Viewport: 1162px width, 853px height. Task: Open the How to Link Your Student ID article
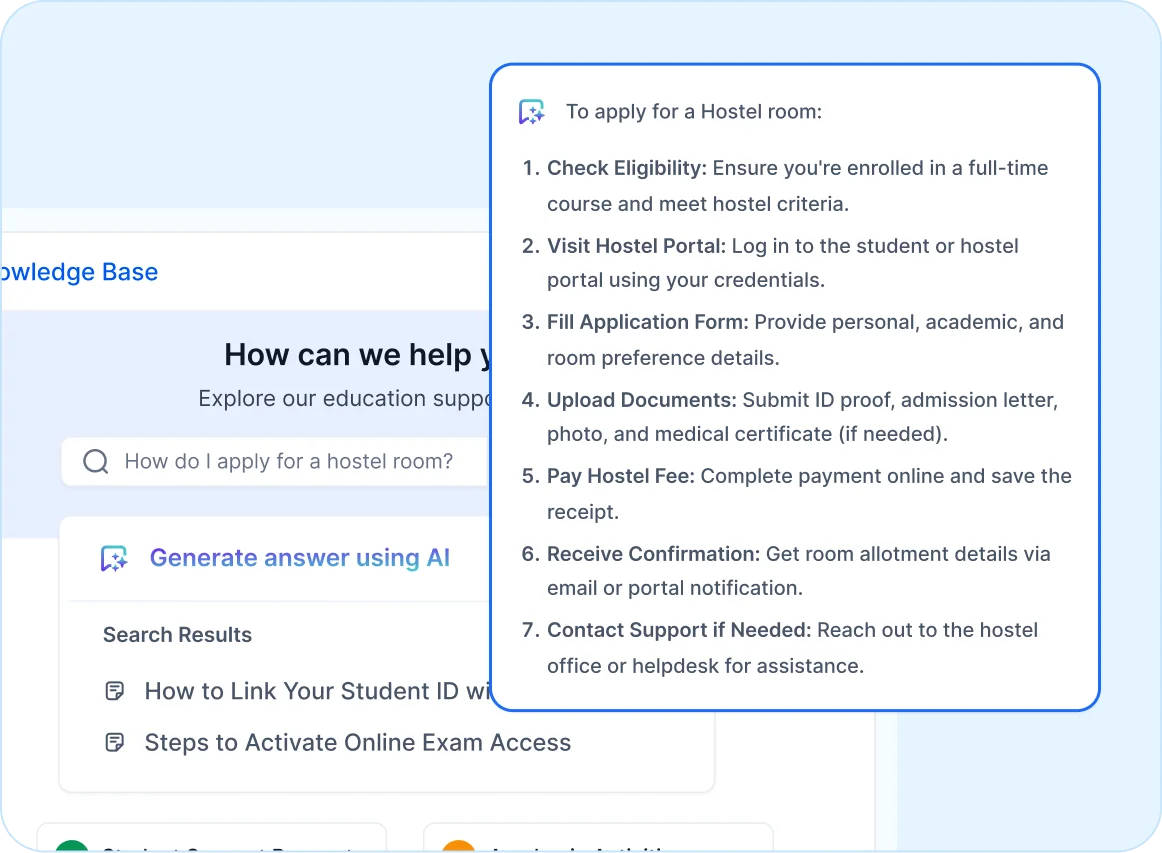pyautogui.click(x=300, y=690)
